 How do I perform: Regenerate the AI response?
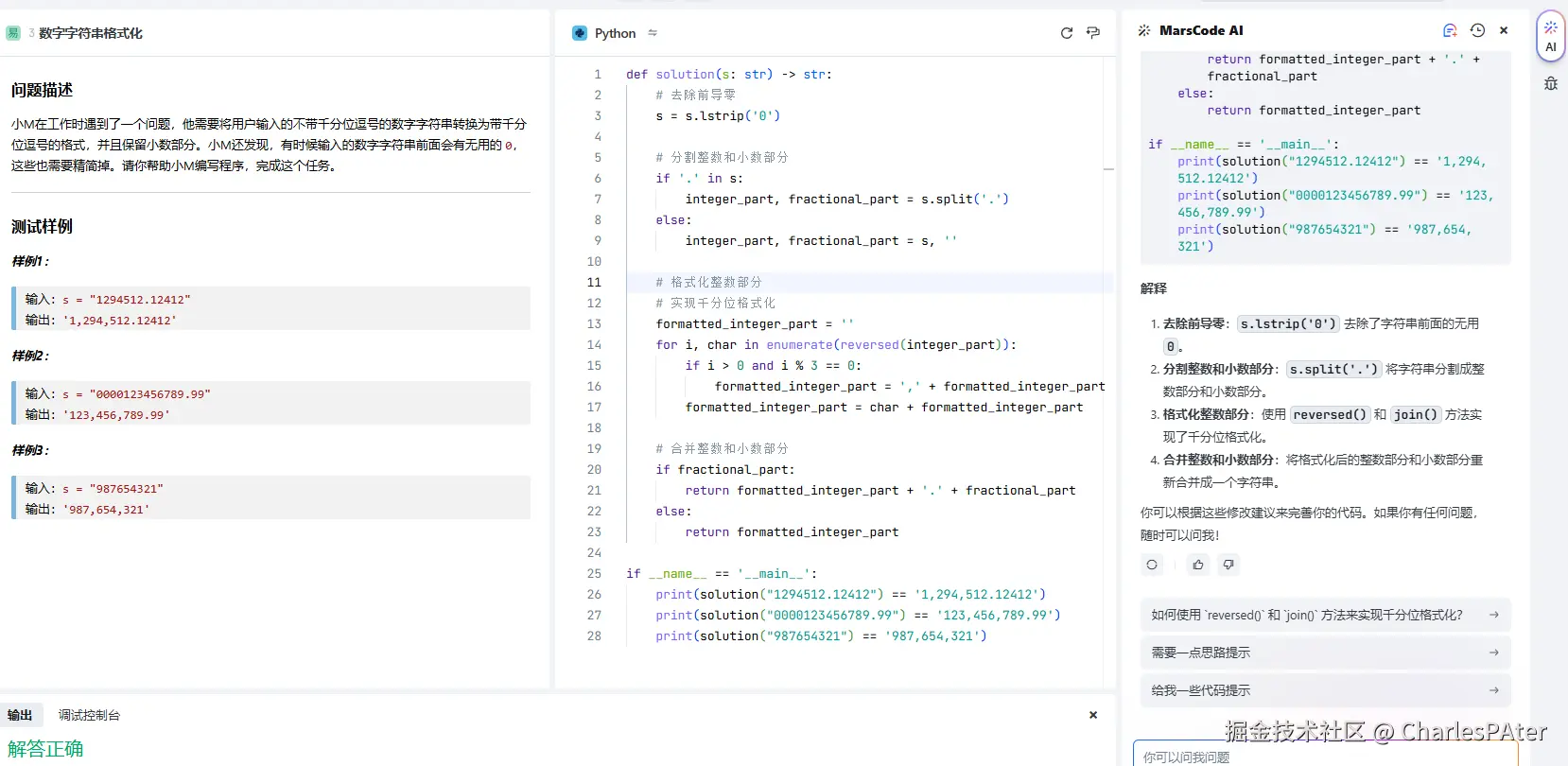click(1151, 565)
